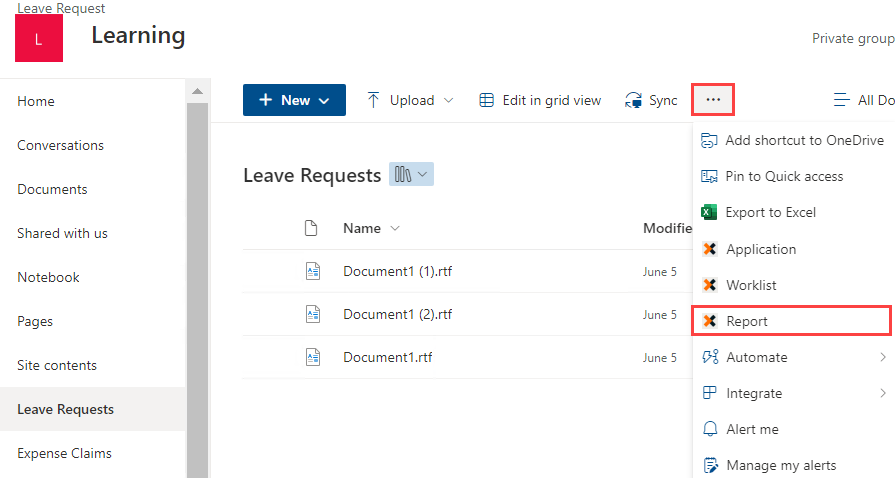Click the file type column header icon

(x=311, y=228)
